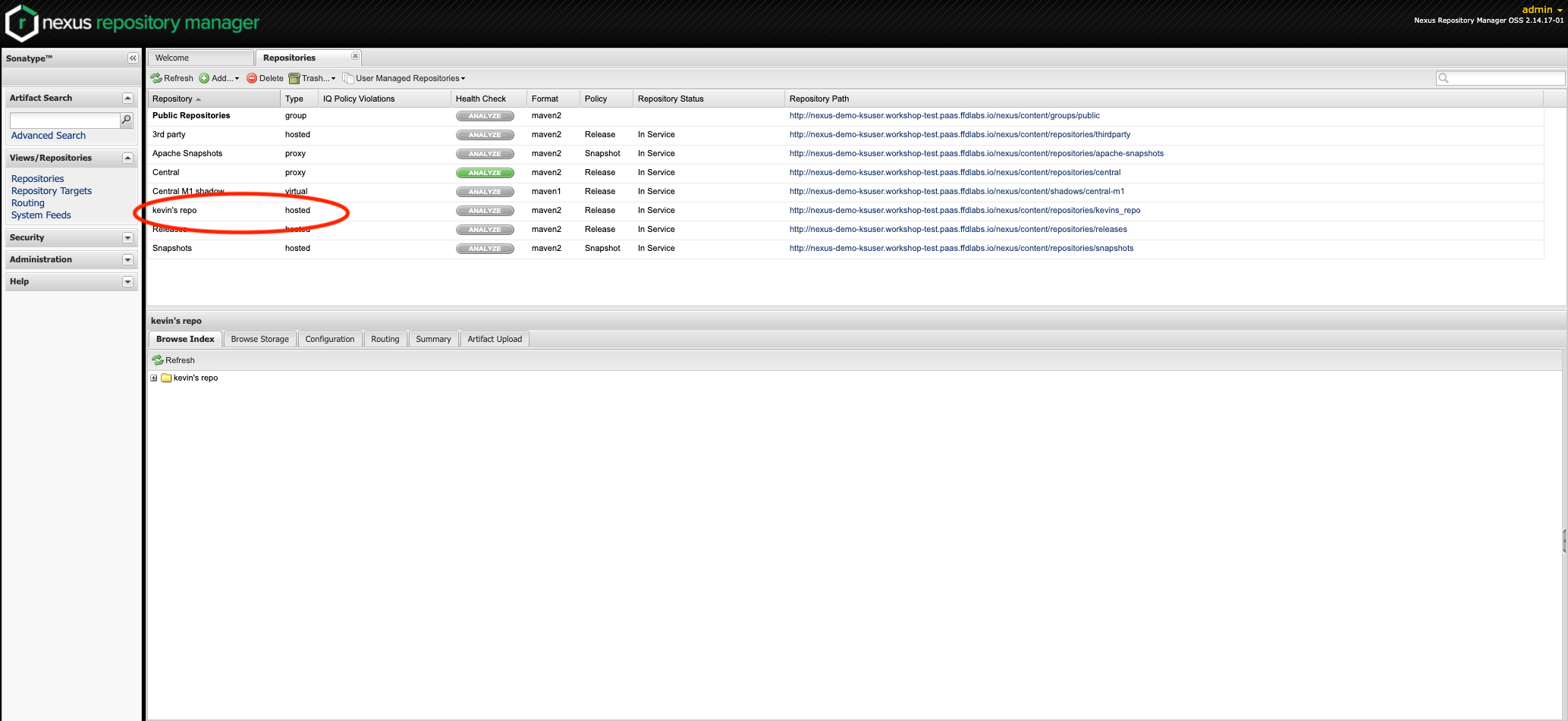This screenshot has width=1568, height=721.
Task: Open System Feeds in the sidebar
Action: tap(41, 215)
